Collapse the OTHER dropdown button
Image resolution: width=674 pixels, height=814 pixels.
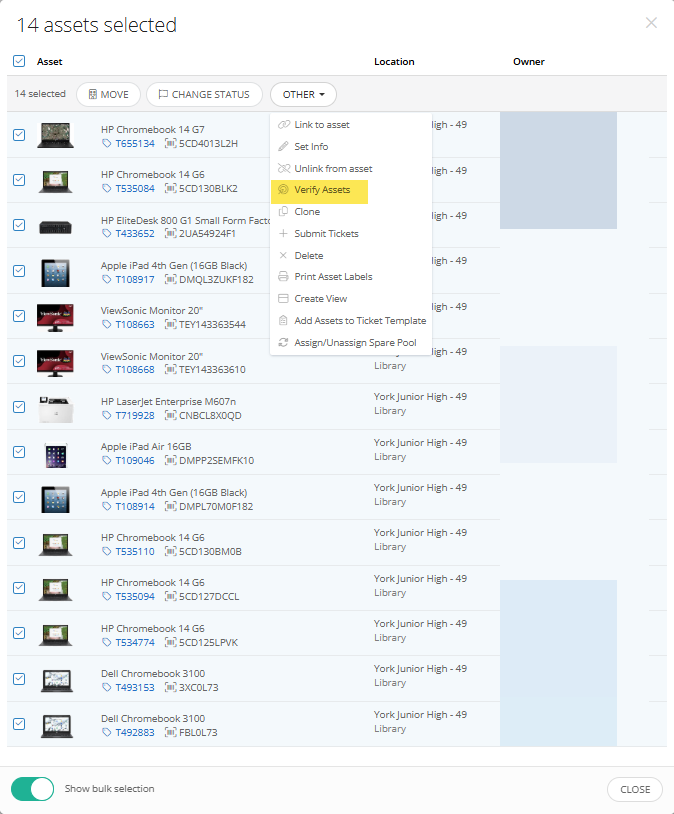point(303,94)
